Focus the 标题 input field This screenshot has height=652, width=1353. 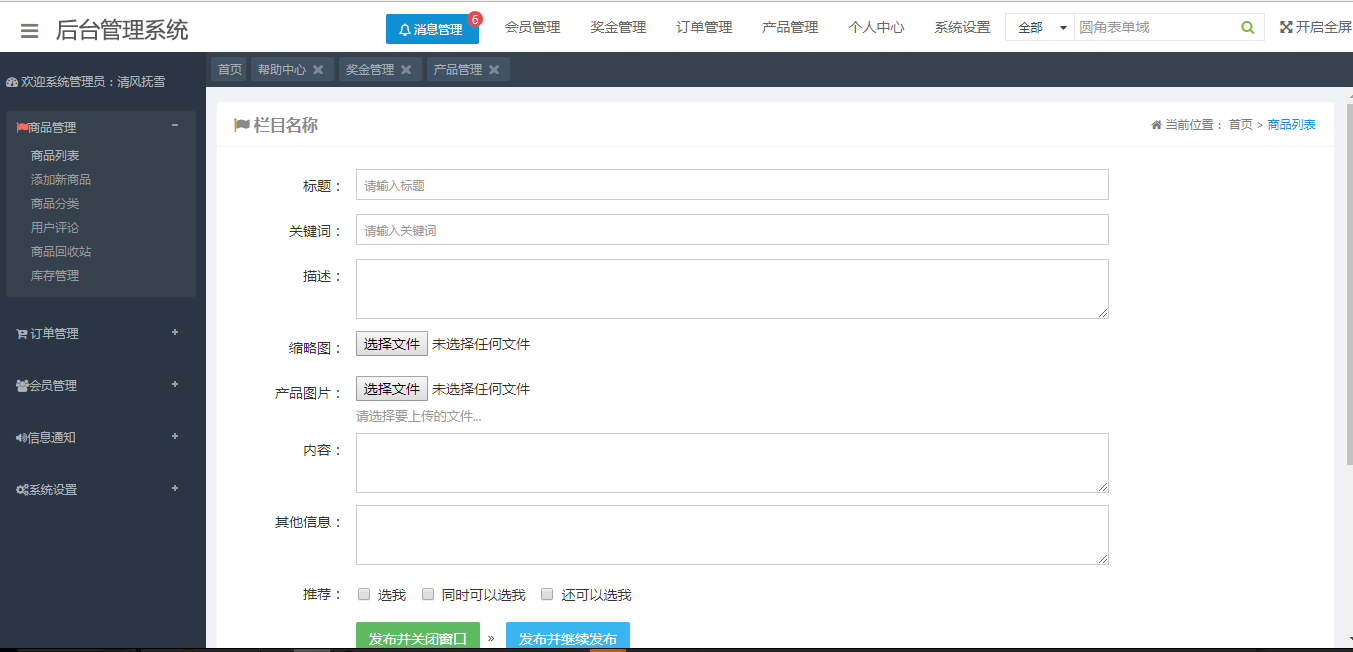732,185
